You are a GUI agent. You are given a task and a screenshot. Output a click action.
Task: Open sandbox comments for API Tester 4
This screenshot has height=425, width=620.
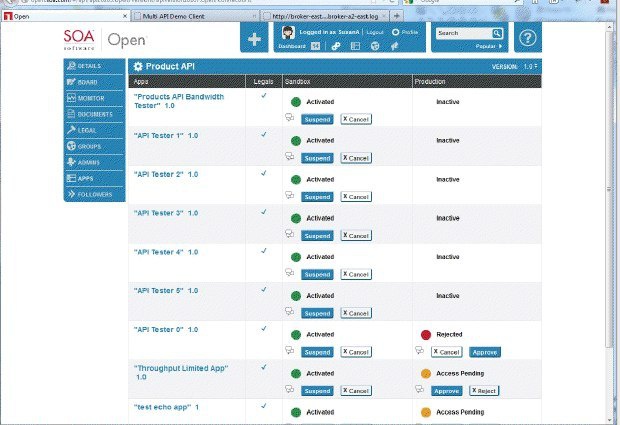tap(289, 272)
